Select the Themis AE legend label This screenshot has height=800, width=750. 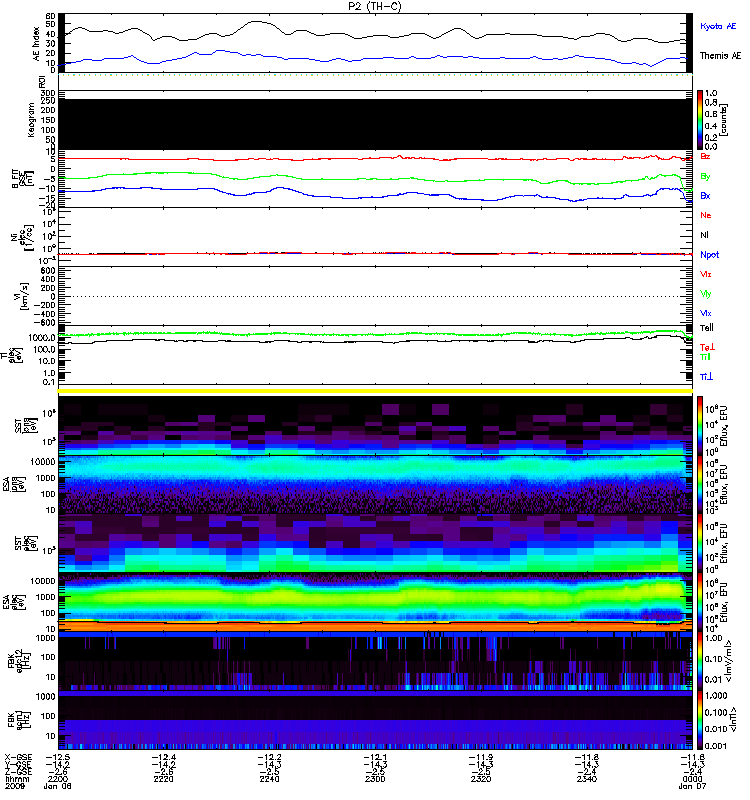point(720,56)
